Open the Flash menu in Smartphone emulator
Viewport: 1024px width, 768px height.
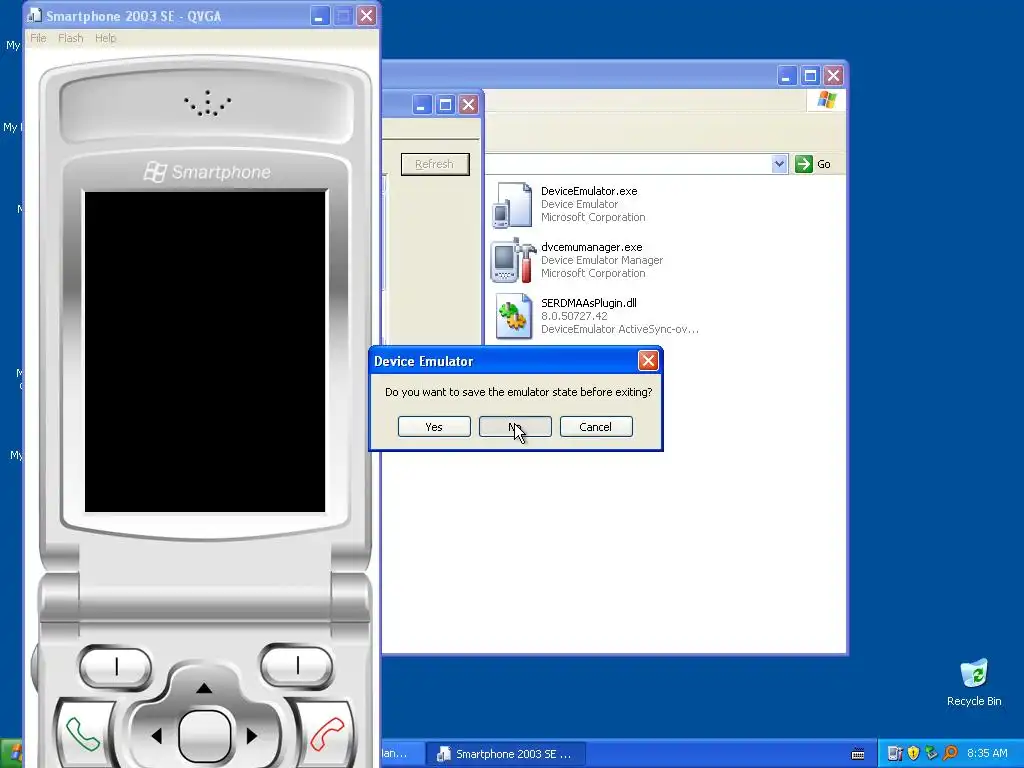point(71,39)
